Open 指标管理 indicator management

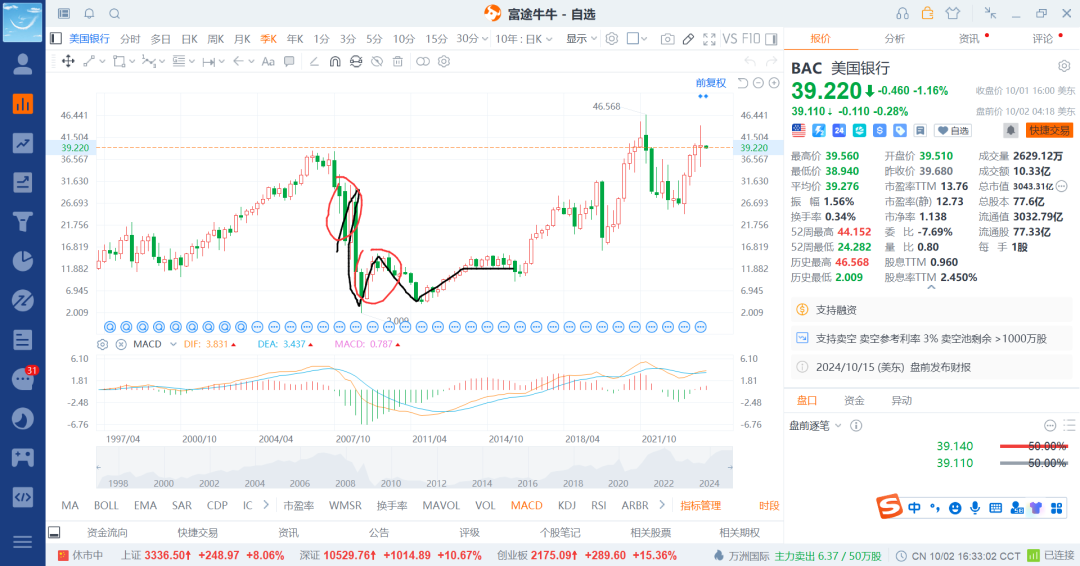(x=700, y=505)
